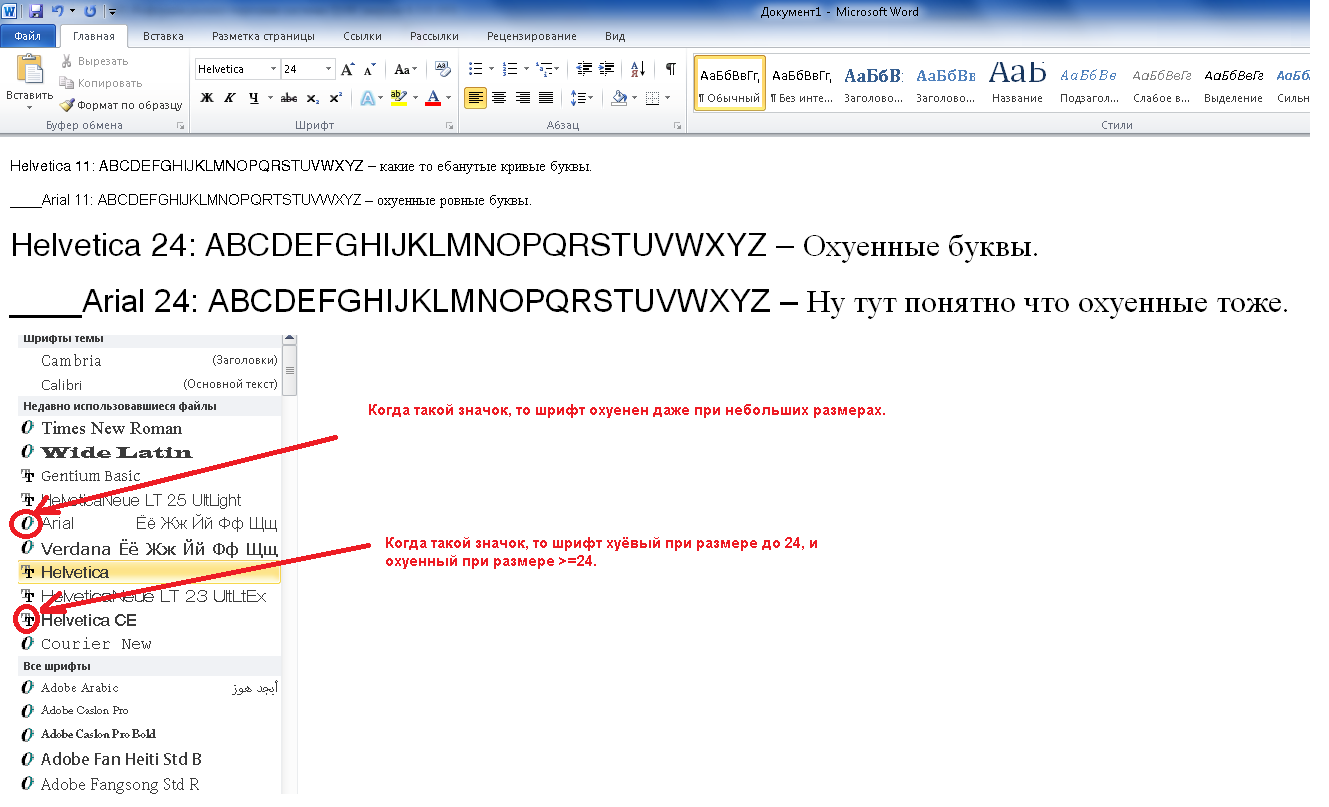Switch to Ссылки tab
Screen dimensions: 1329x807
click(362, 36)
